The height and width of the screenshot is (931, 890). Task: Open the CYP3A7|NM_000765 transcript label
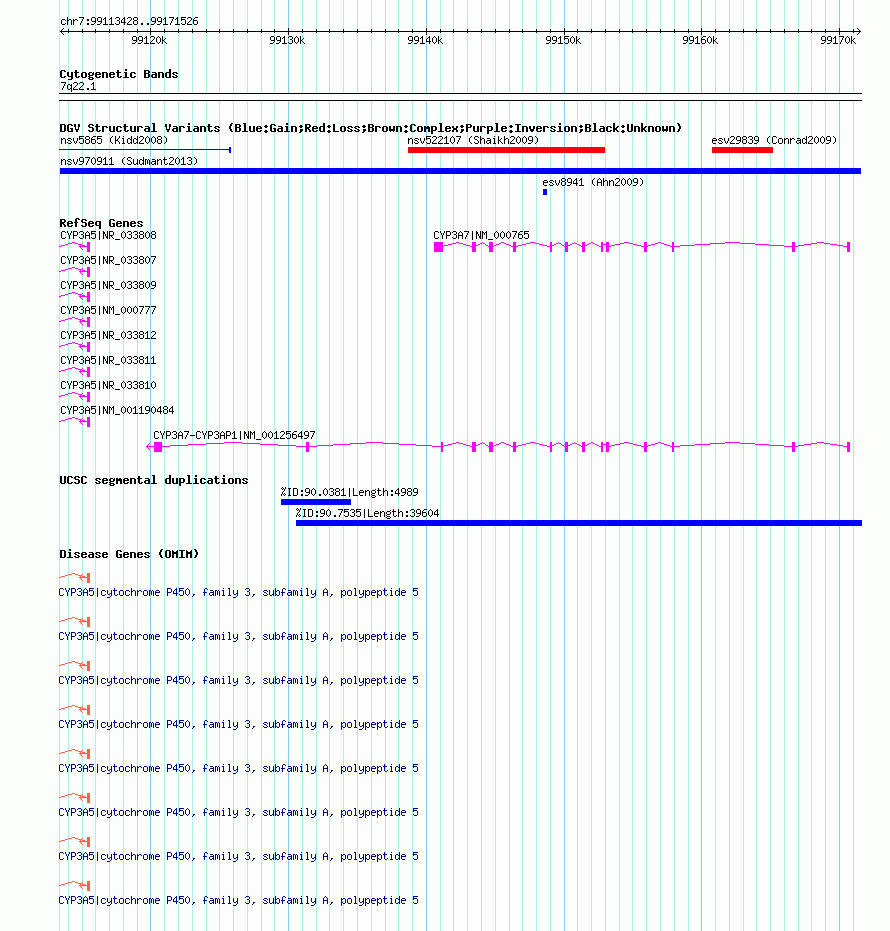482,236
